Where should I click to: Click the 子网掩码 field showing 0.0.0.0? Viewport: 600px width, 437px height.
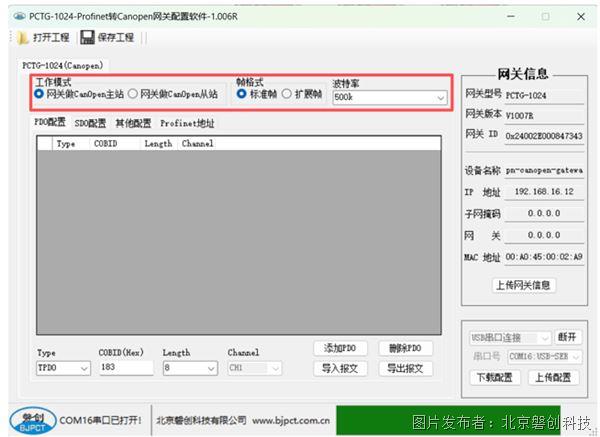tap(544, 214)
